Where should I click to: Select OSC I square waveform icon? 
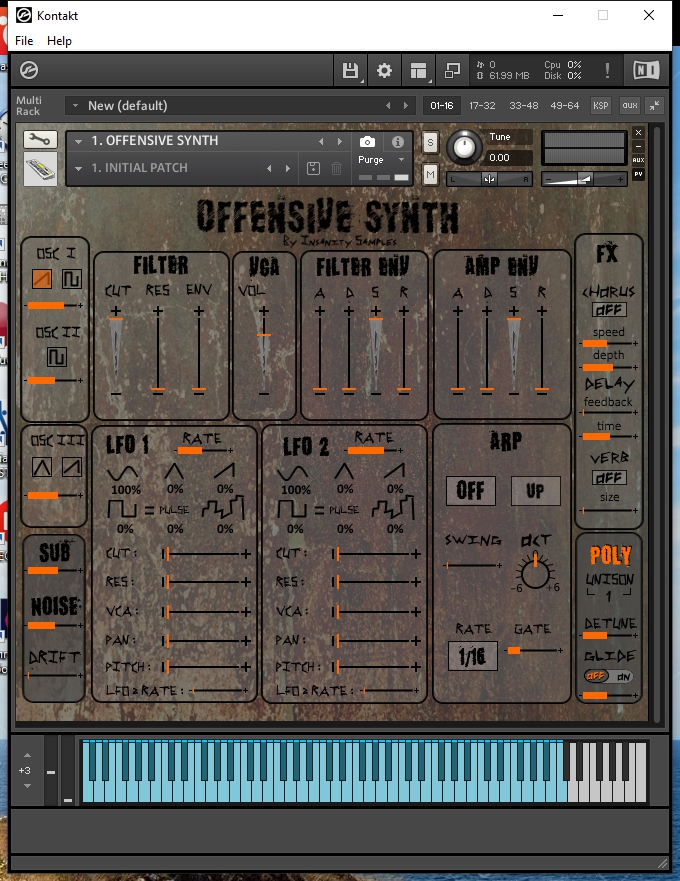click(x=72, y=279)
